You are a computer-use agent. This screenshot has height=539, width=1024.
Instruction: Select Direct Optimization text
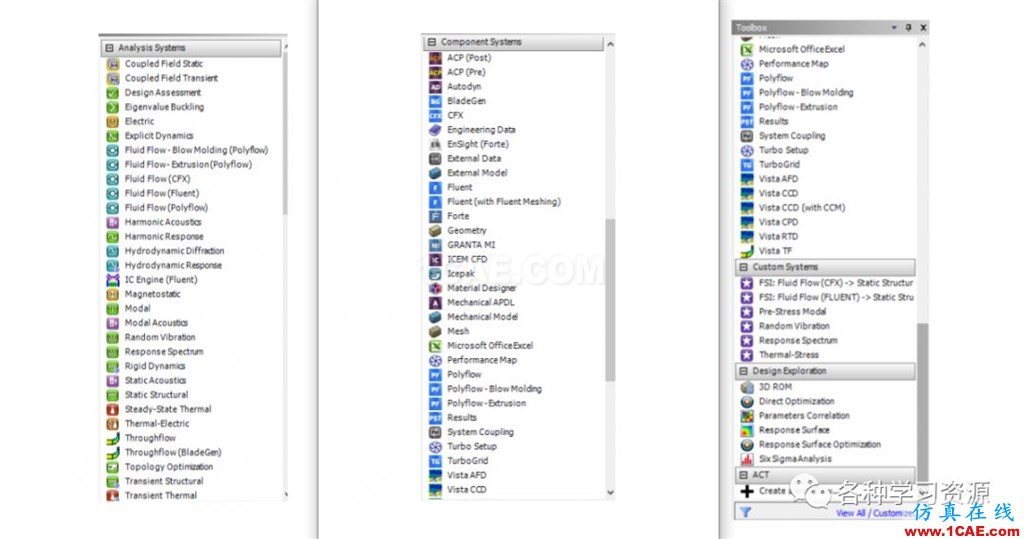[797, 401]
